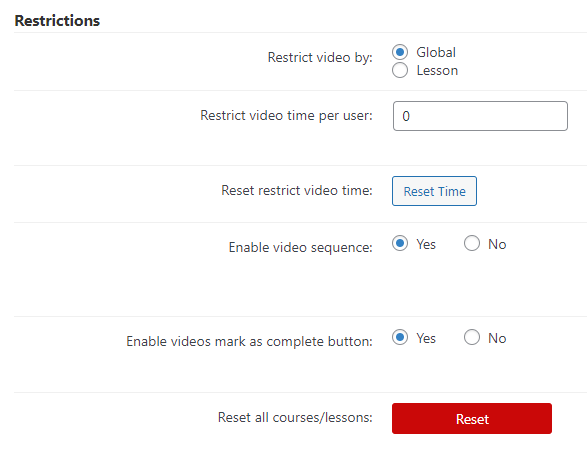Focus the restrict video time per user field
This screenshot has height=452, width=587.
click(480, 116)
